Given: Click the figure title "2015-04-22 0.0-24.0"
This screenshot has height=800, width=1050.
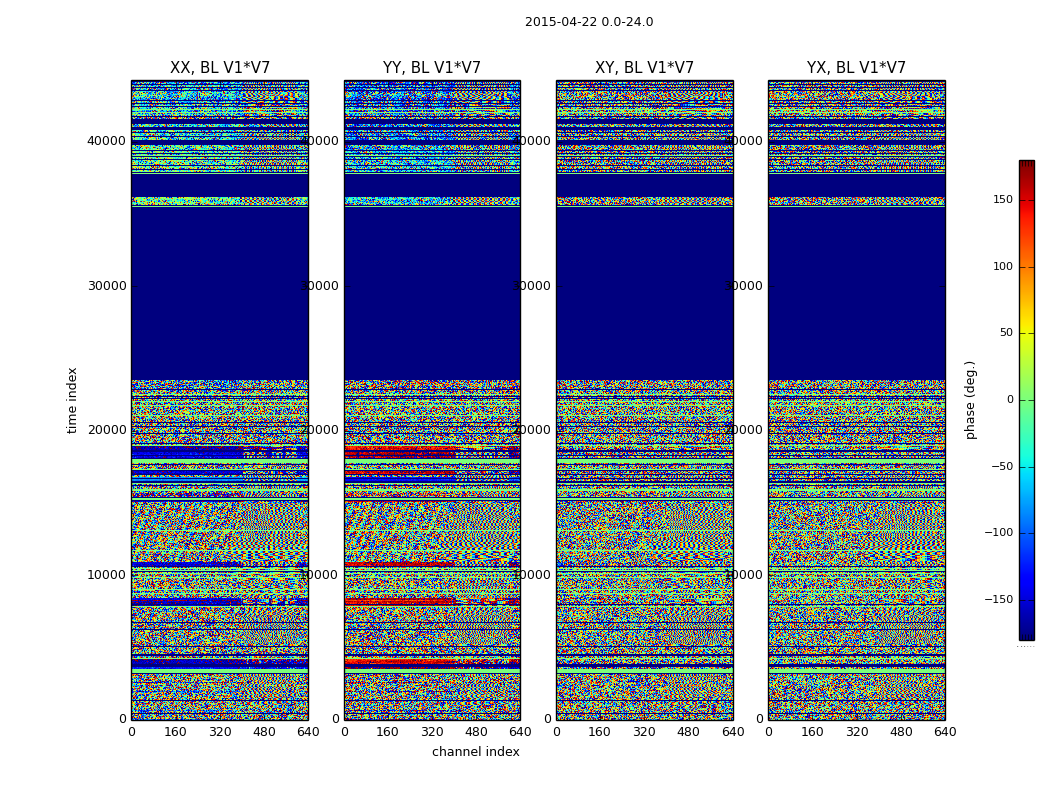Looking at the screenshot, I should pos(589,22).
